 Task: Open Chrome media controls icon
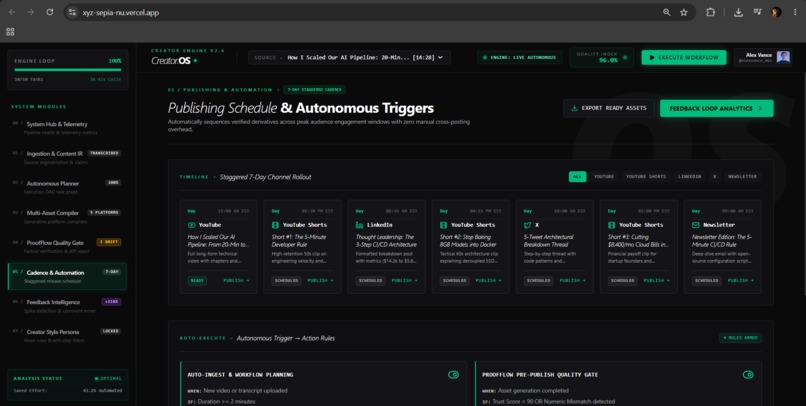click(757, 12)
